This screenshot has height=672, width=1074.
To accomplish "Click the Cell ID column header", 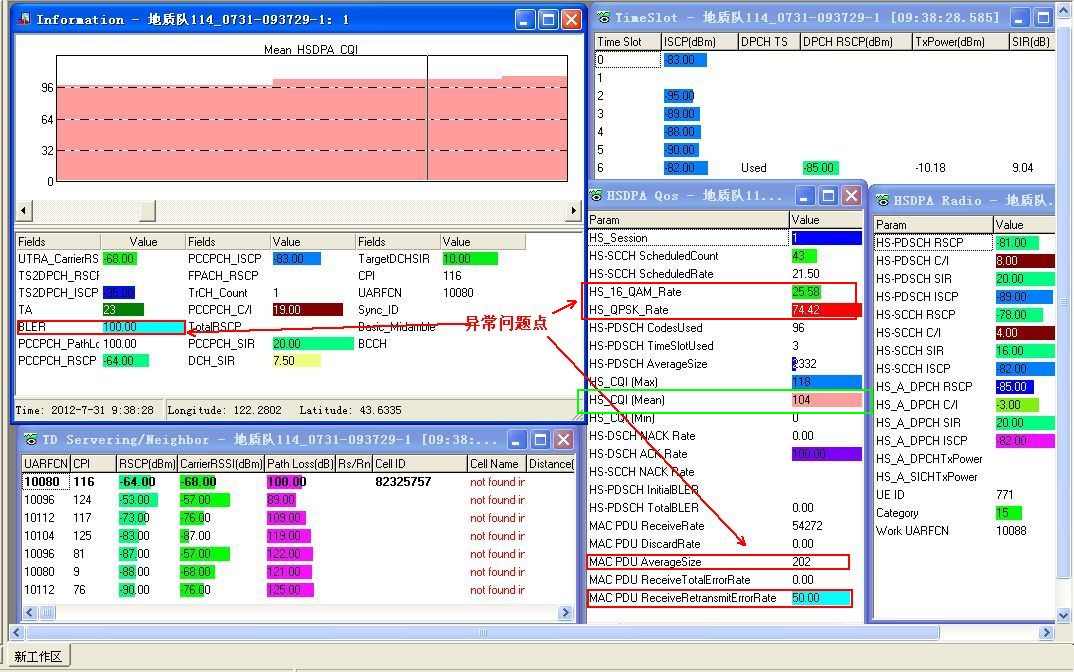I will coord(420,464).
